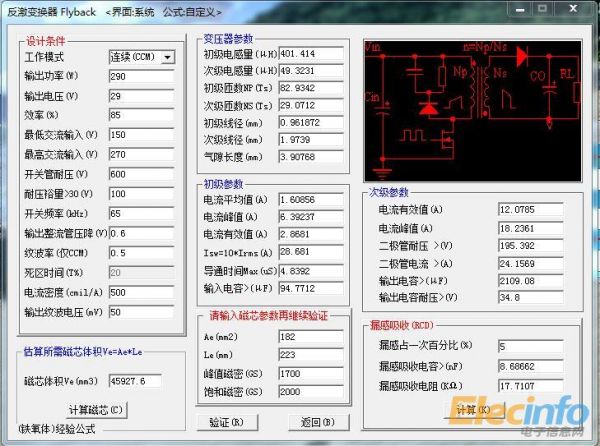Click the 次级匝数NS(Ts) value field
Viewport: 600px width, 446px height.
pyautogui.click(x=311, y=105)
